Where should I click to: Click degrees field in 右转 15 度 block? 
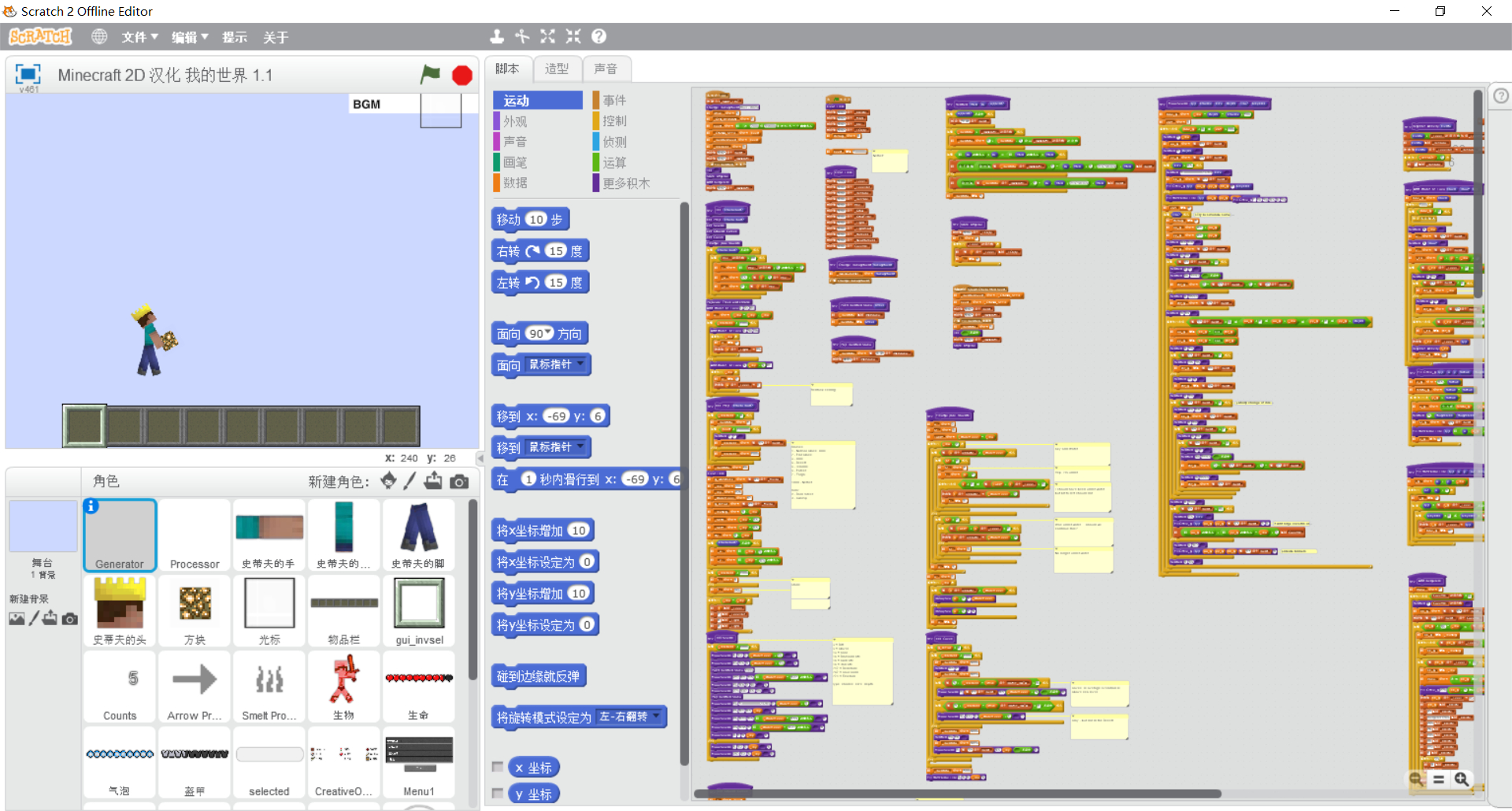coord(556,250)
